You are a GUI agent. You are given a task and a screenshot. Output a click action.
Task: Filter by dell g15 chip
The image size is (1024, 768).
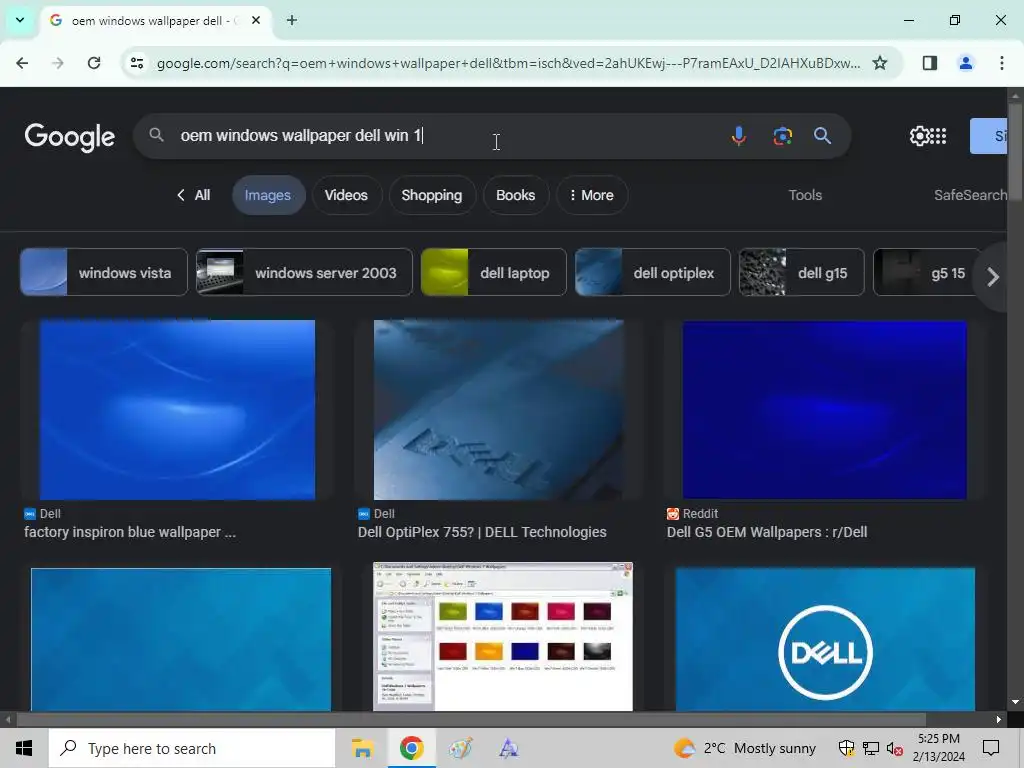[x=801, y=272]
